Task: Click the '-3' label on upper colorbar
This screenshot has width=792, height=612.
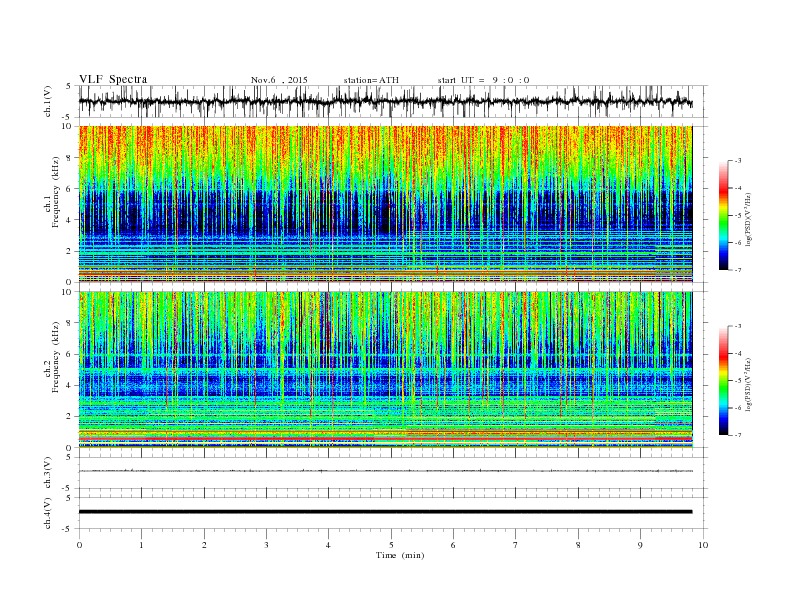Action: click(x=737, y=161)
